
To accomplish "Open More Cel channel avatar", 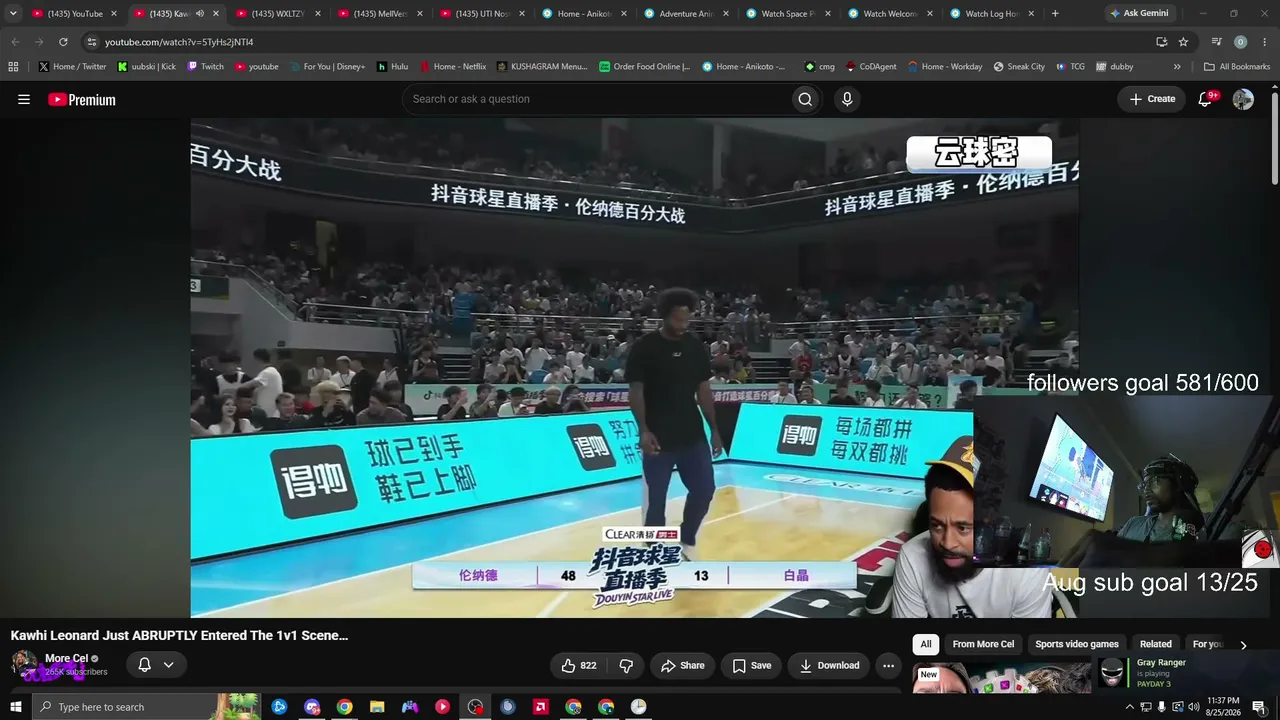I will click(x=24, y=664).
